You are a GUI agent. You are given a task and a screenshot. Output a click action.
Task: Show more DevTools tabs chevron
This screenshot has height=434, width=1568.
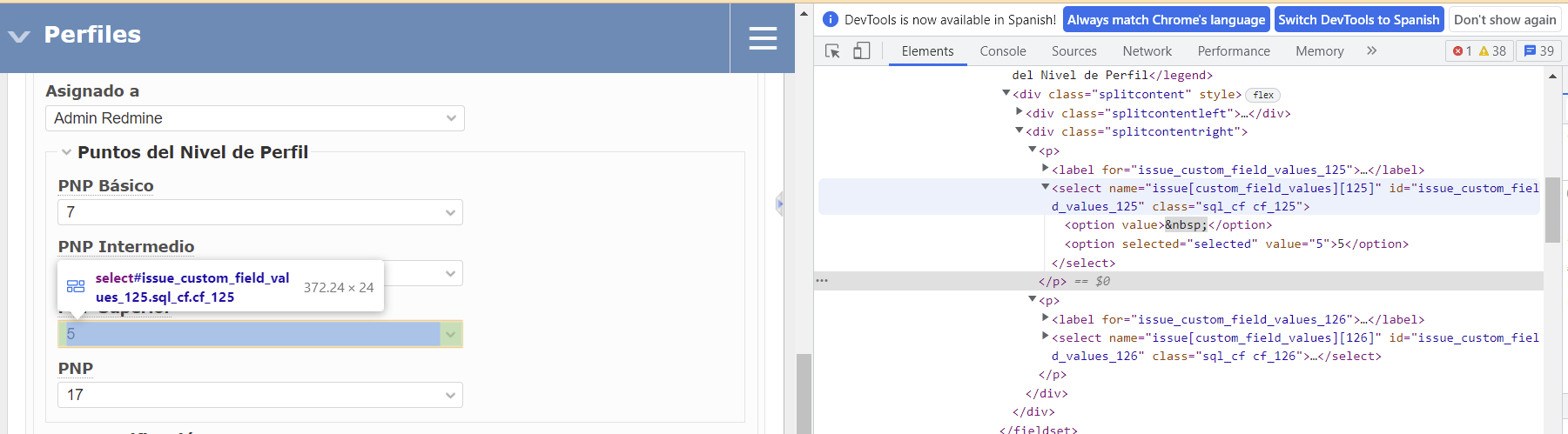point(1371,50)
